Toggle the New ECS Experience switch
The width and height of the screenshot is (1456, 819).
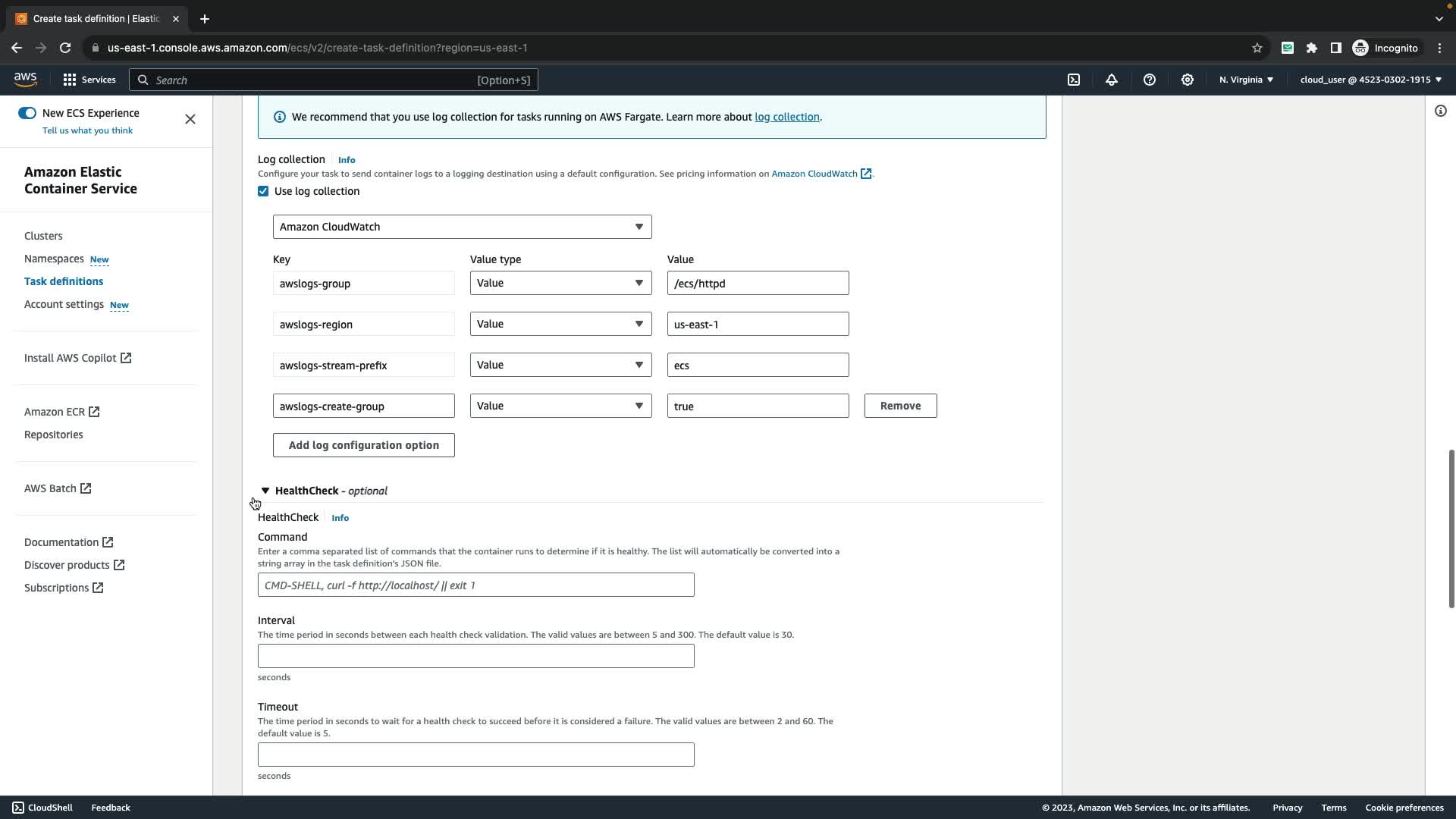coord(27,113)
